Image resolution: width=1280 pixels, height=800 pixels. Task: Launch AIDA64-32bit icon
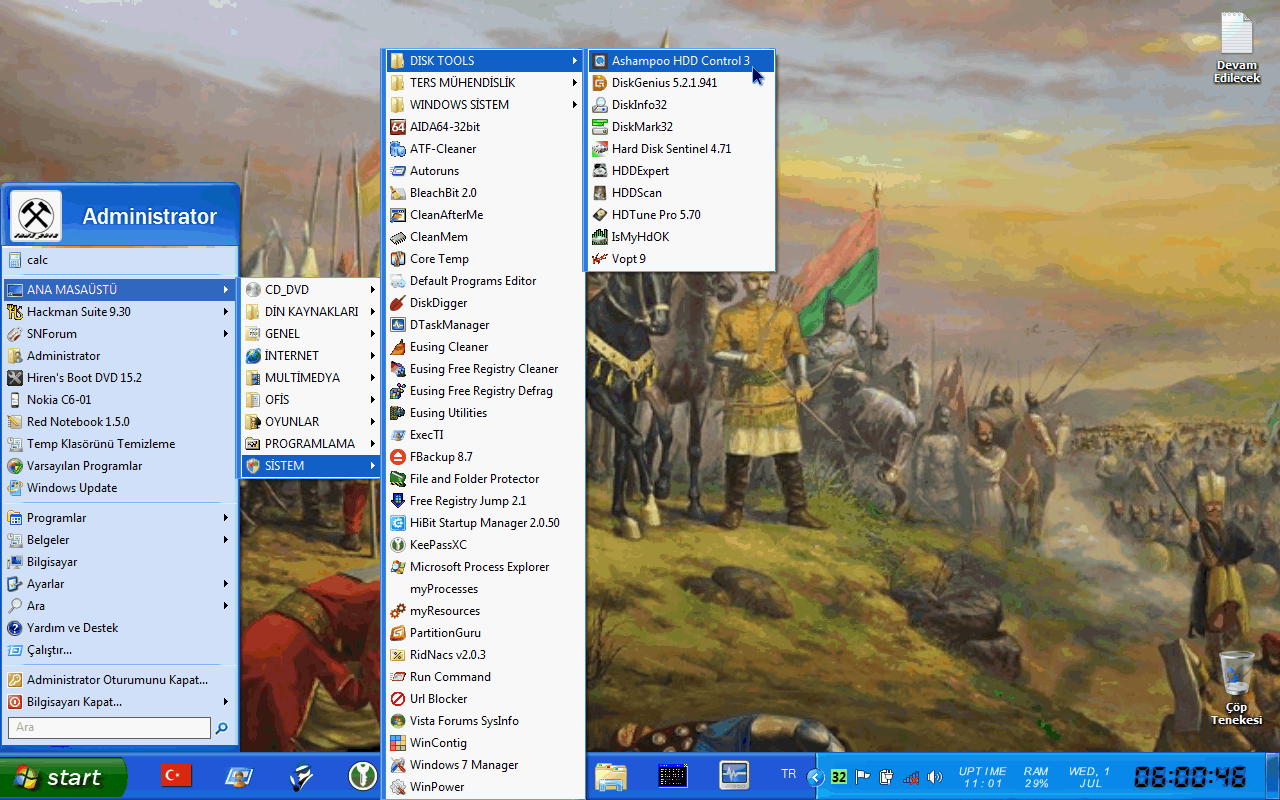(397, 127)
